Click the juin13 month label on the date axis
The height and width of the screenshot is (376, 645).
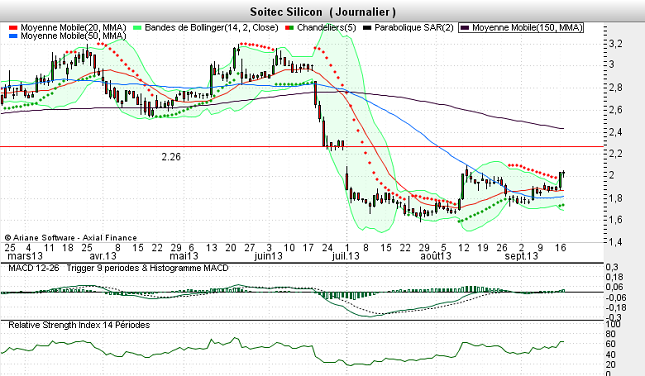click(x=268, y=256)
